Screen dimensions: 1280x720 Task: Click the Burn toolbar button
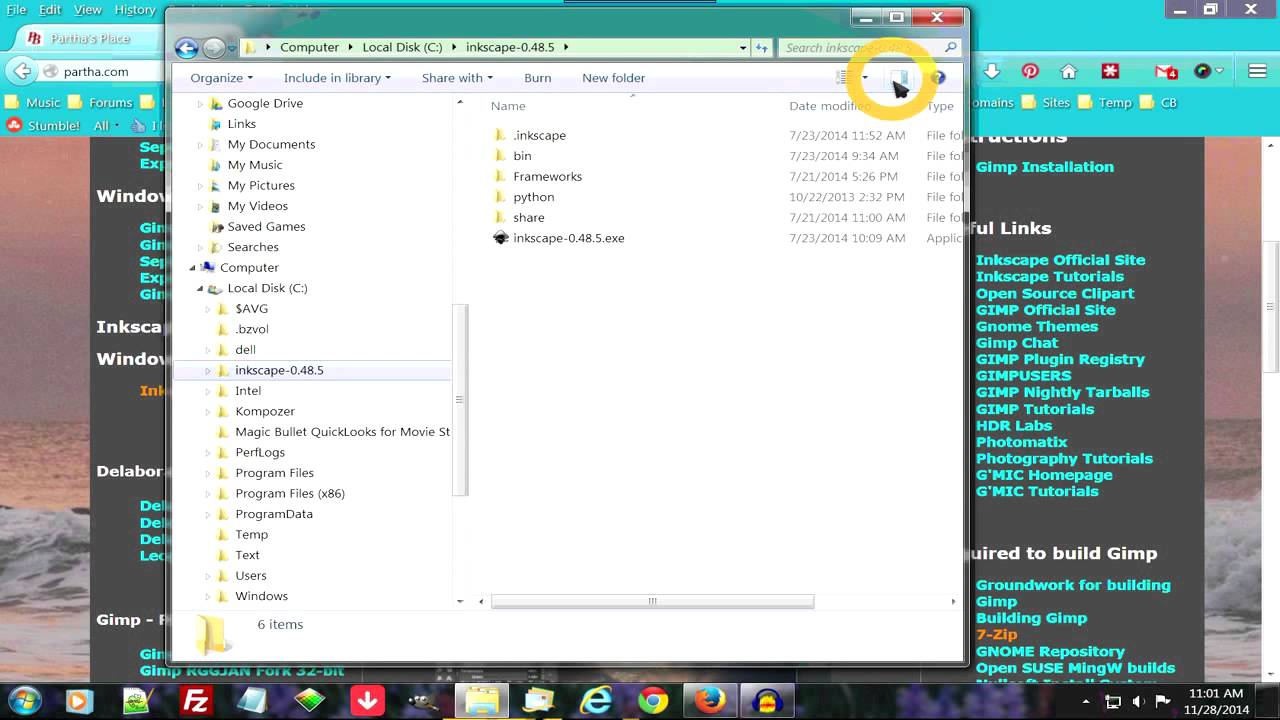pos(537,78)
